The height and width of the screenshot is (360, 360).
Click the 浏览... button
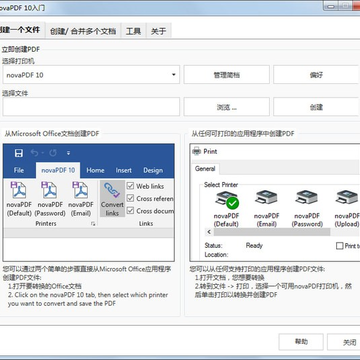227,107
